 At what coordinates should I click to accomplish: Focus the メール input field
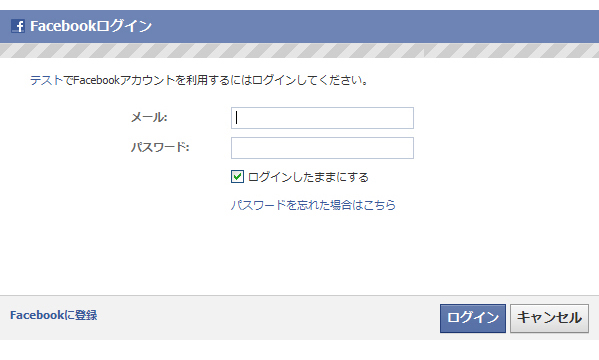click(322, 118)
